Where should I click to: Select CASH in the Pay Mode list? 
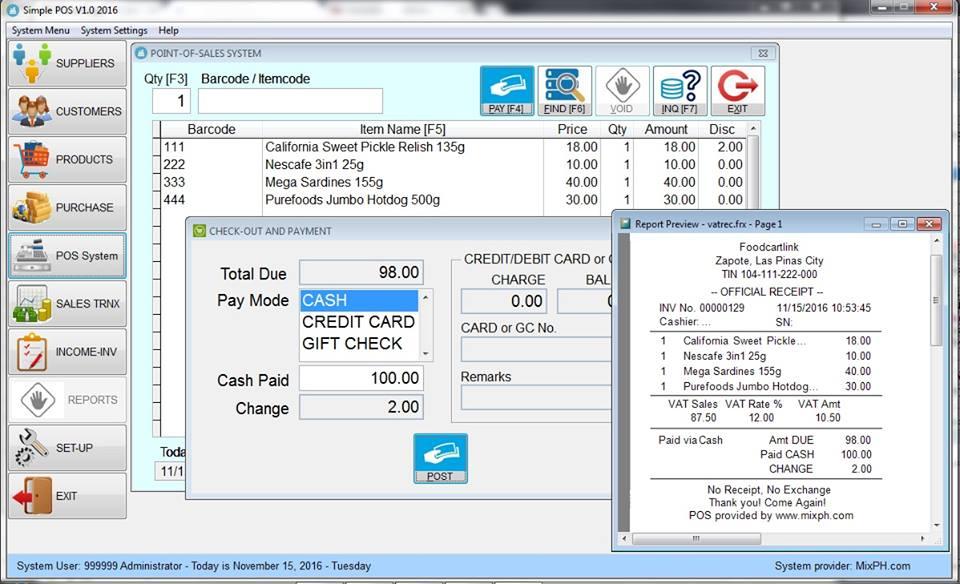pyautogui.click(x=359, y=301)
